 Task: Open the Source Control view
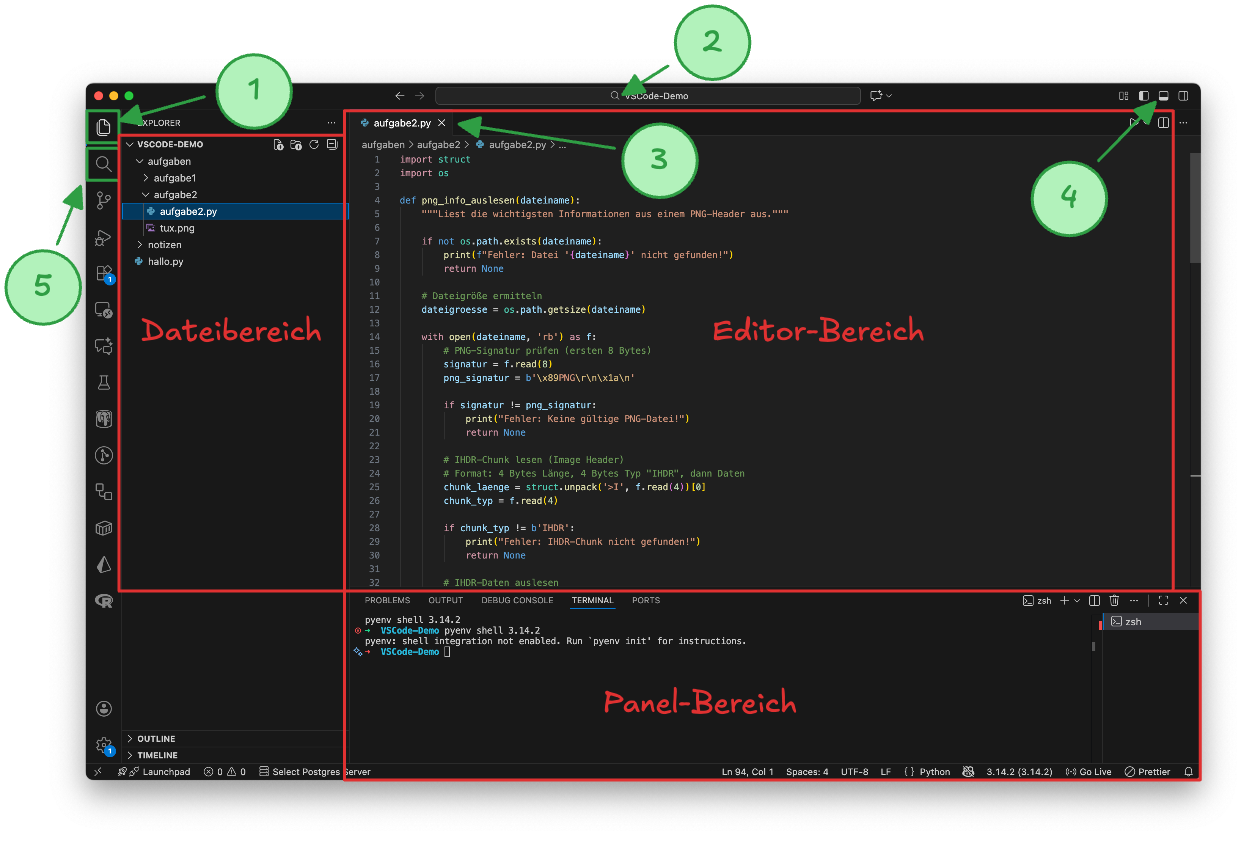pyautogui.click(x=103, y=201)
